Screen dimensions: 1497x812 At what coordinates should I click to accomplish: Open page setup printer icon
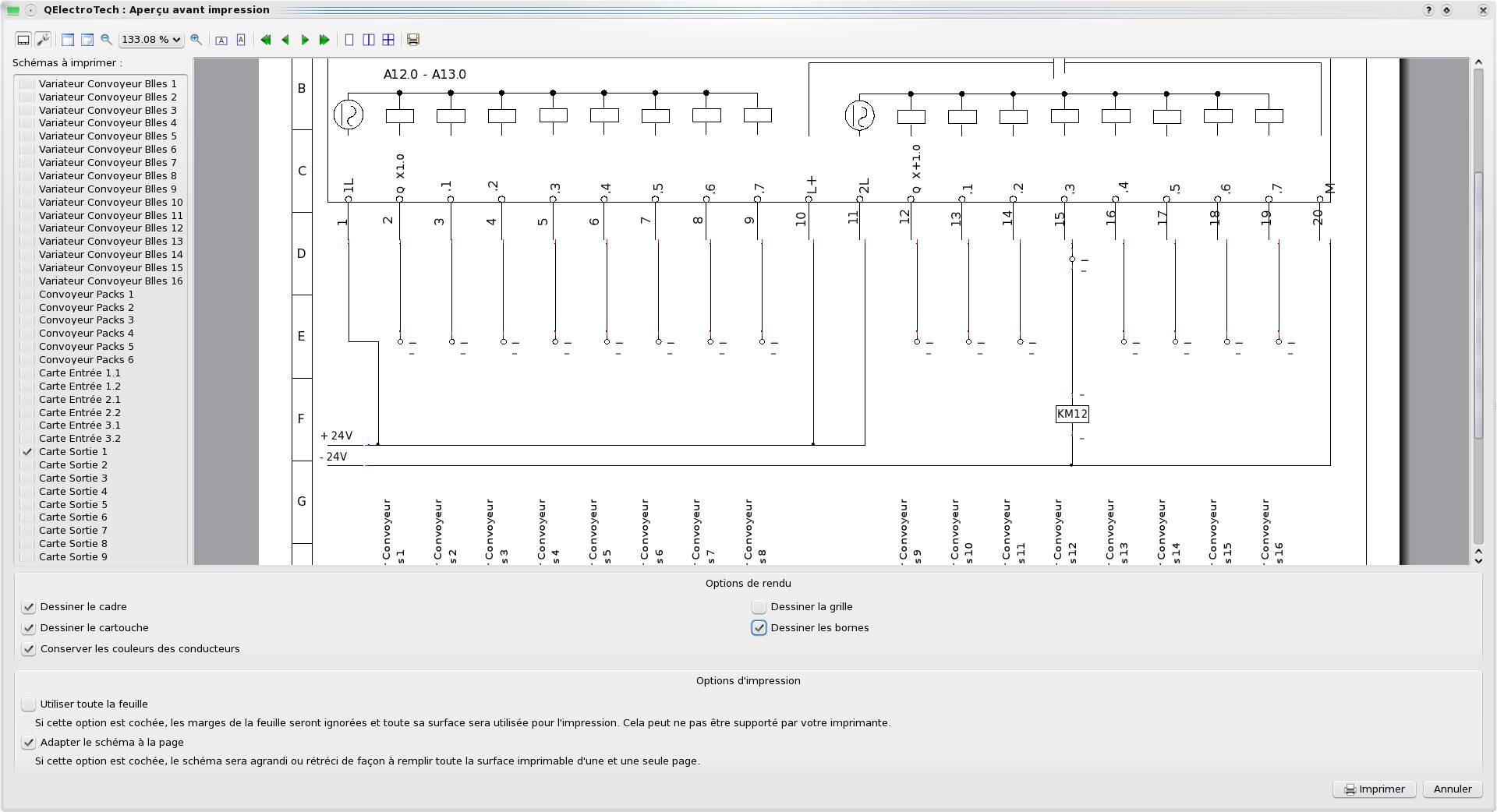(x=413, y=40)
